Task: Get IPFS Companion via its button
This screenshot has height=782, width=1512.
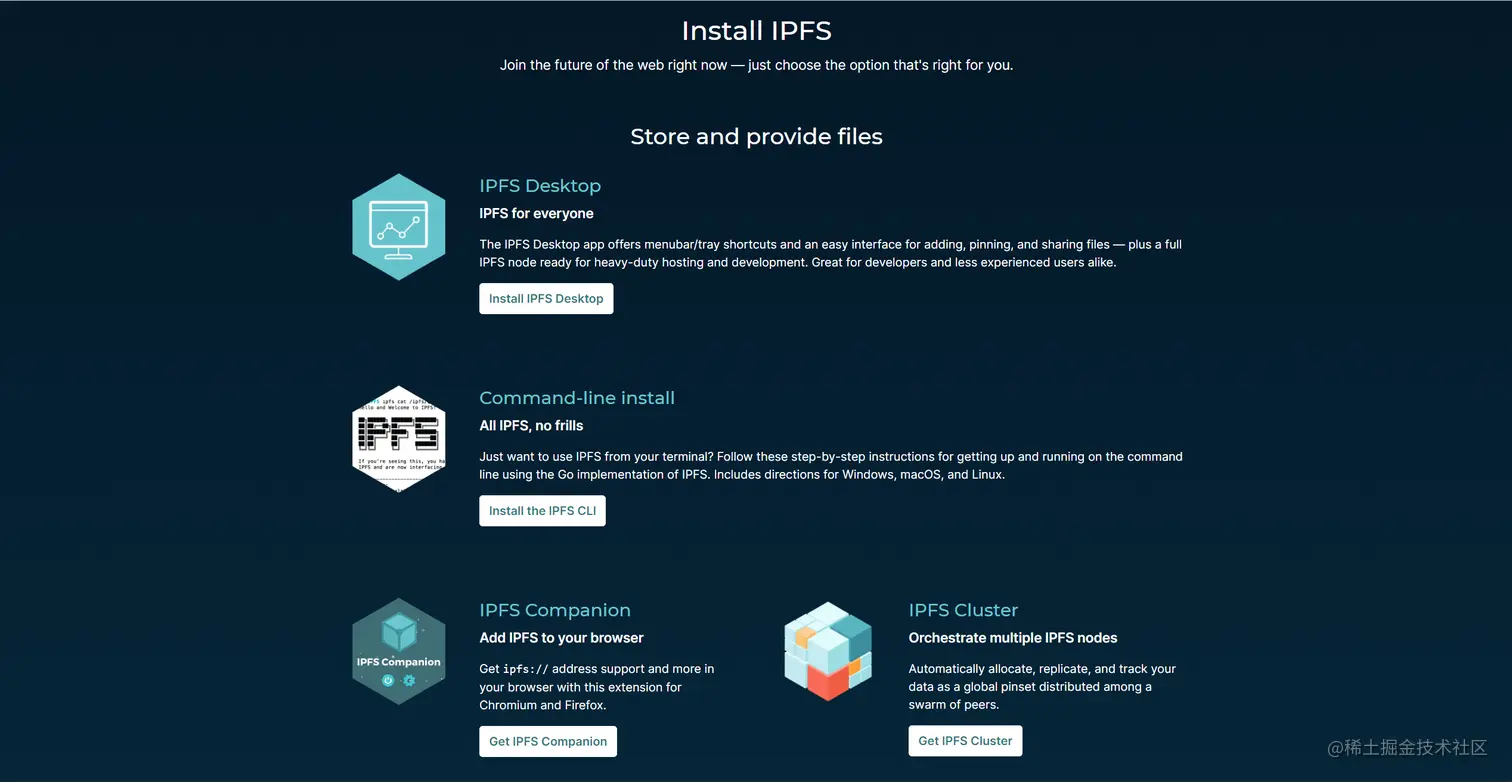Action: coord(548,741)
